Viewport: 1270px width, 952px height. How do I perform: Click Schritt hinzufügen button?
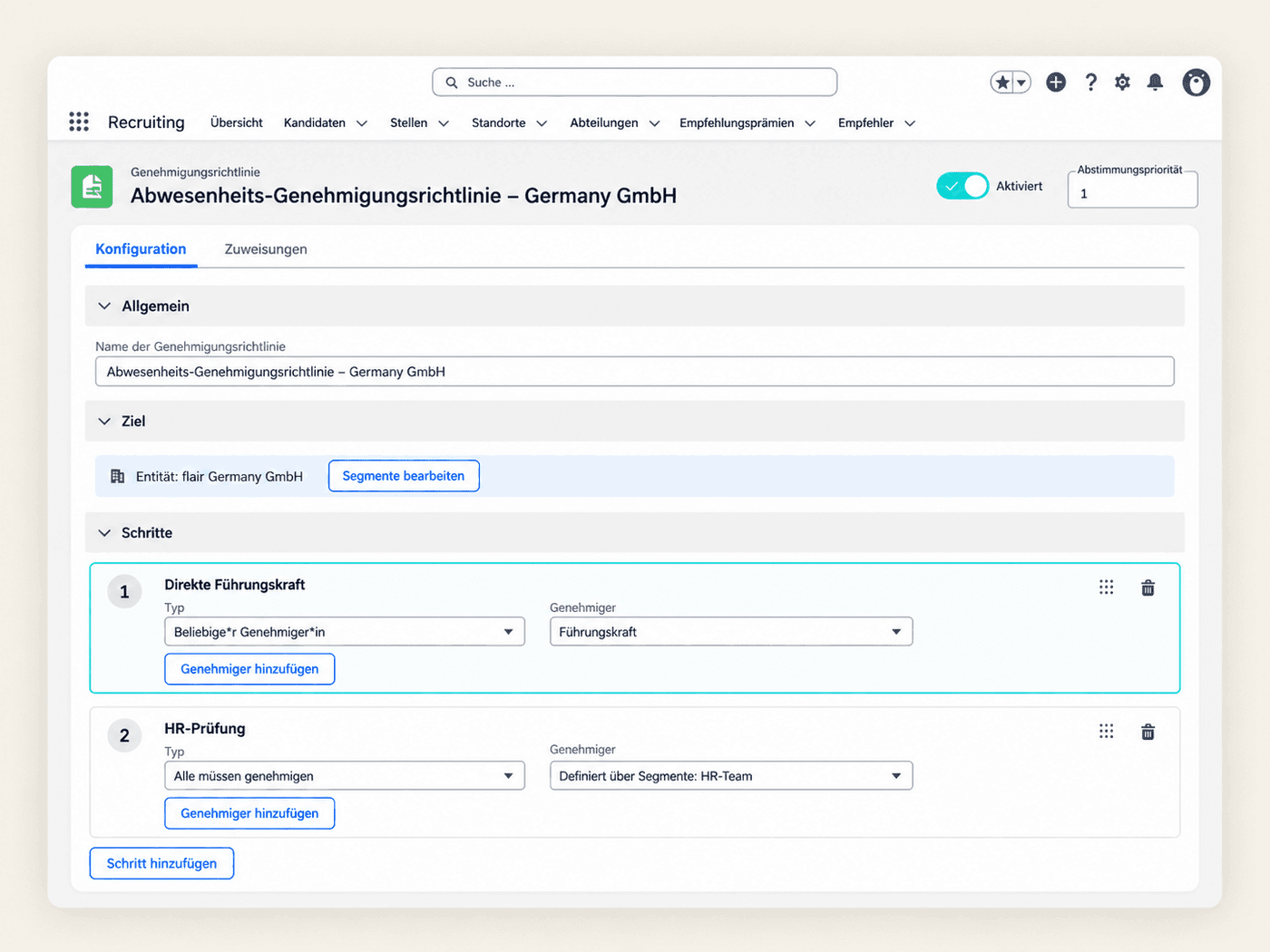[x=161, y=863]
